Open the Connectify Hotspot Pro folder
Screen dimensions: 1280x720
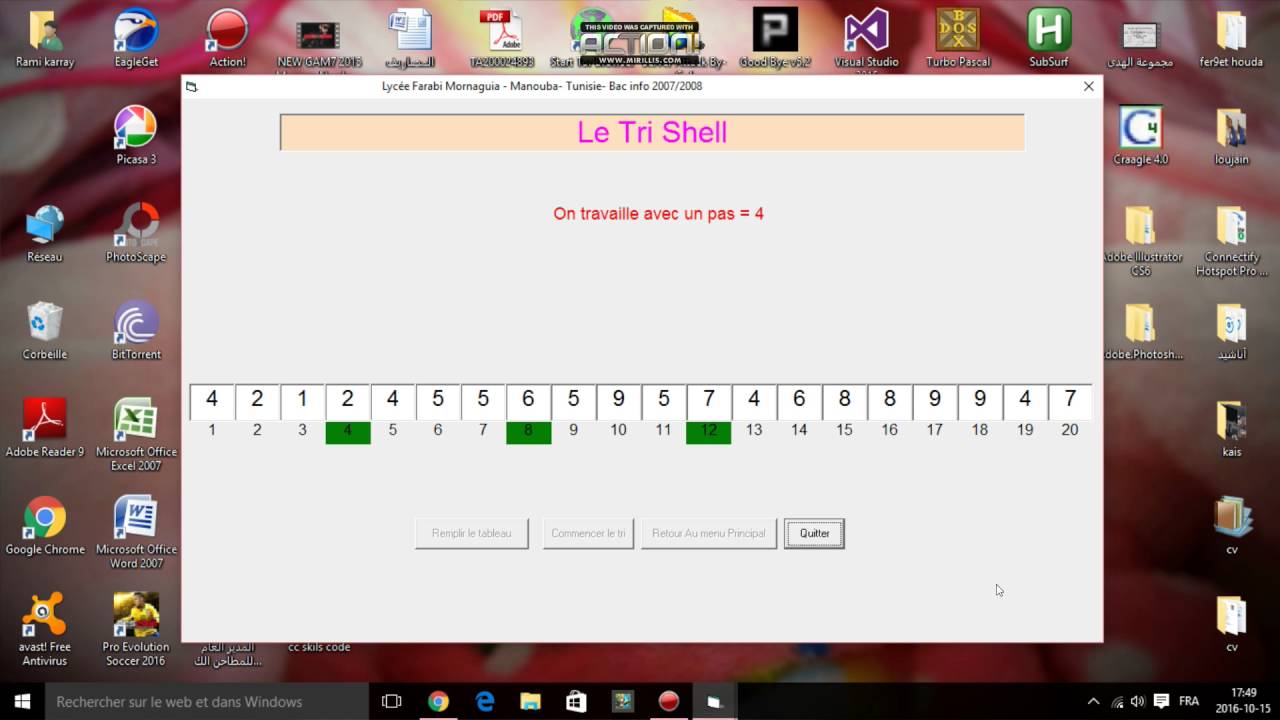pos(1231,241)
